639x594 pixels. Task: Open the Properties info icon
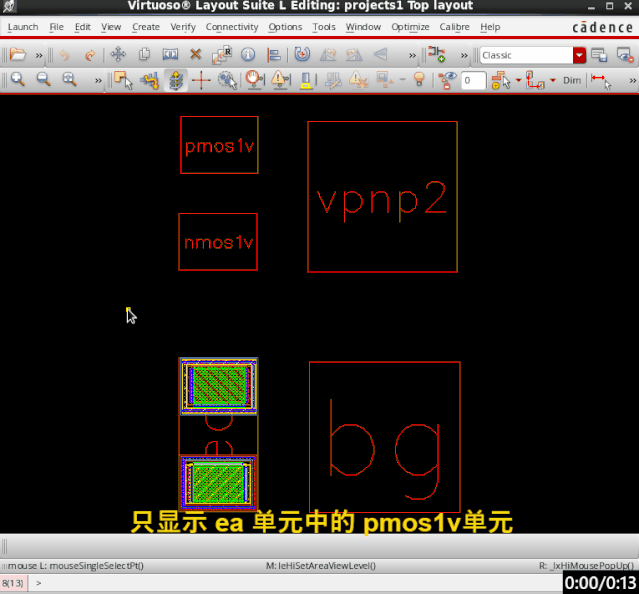coord(248,55)
